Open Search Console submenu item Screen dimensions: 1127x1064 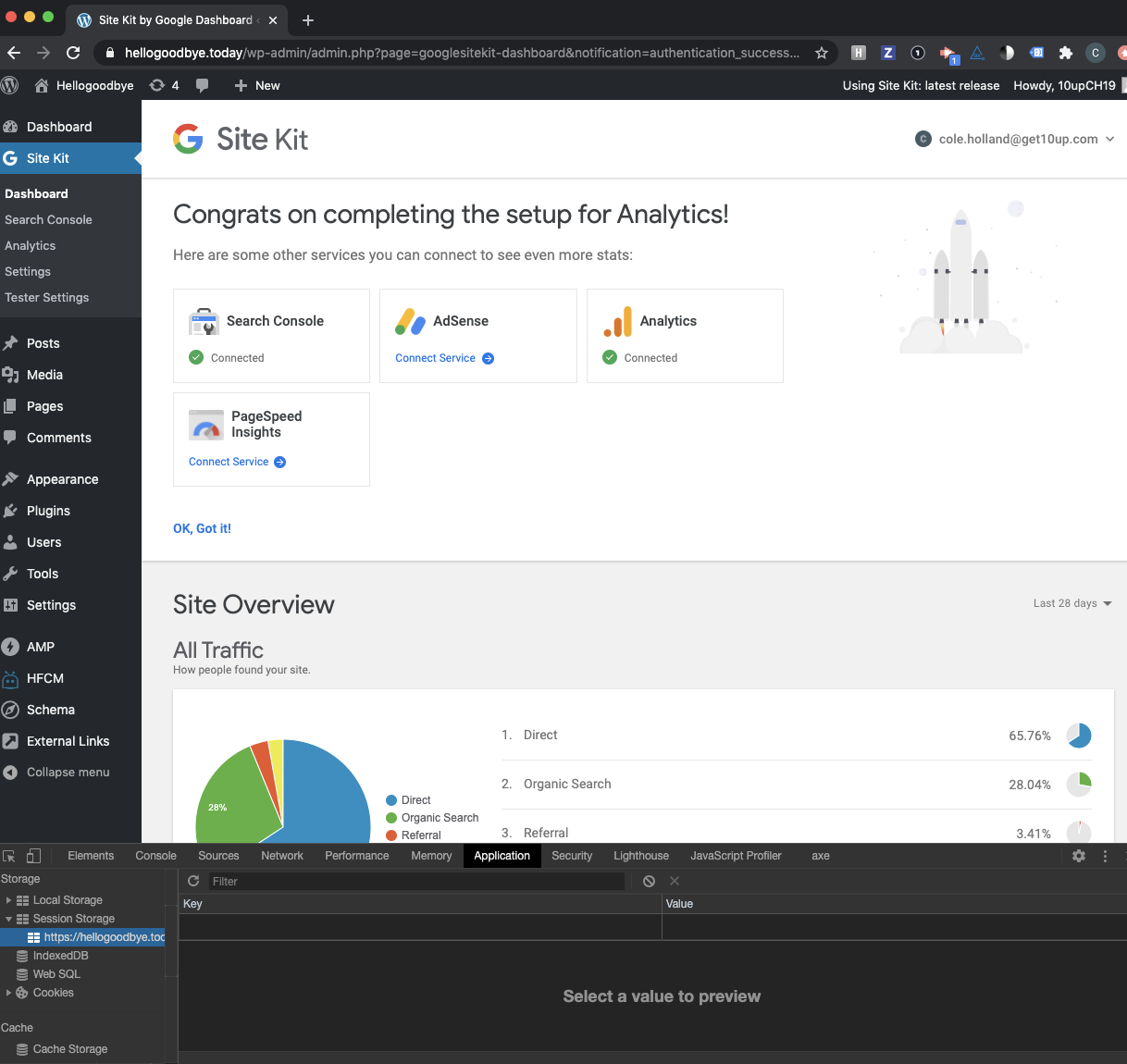(x=48, y=219)
